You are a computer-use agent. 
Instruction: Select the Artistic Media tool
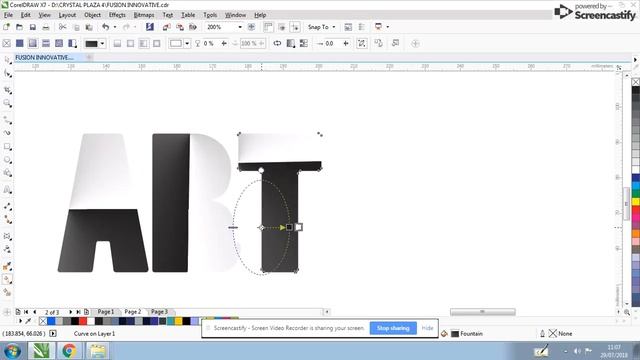7,133
